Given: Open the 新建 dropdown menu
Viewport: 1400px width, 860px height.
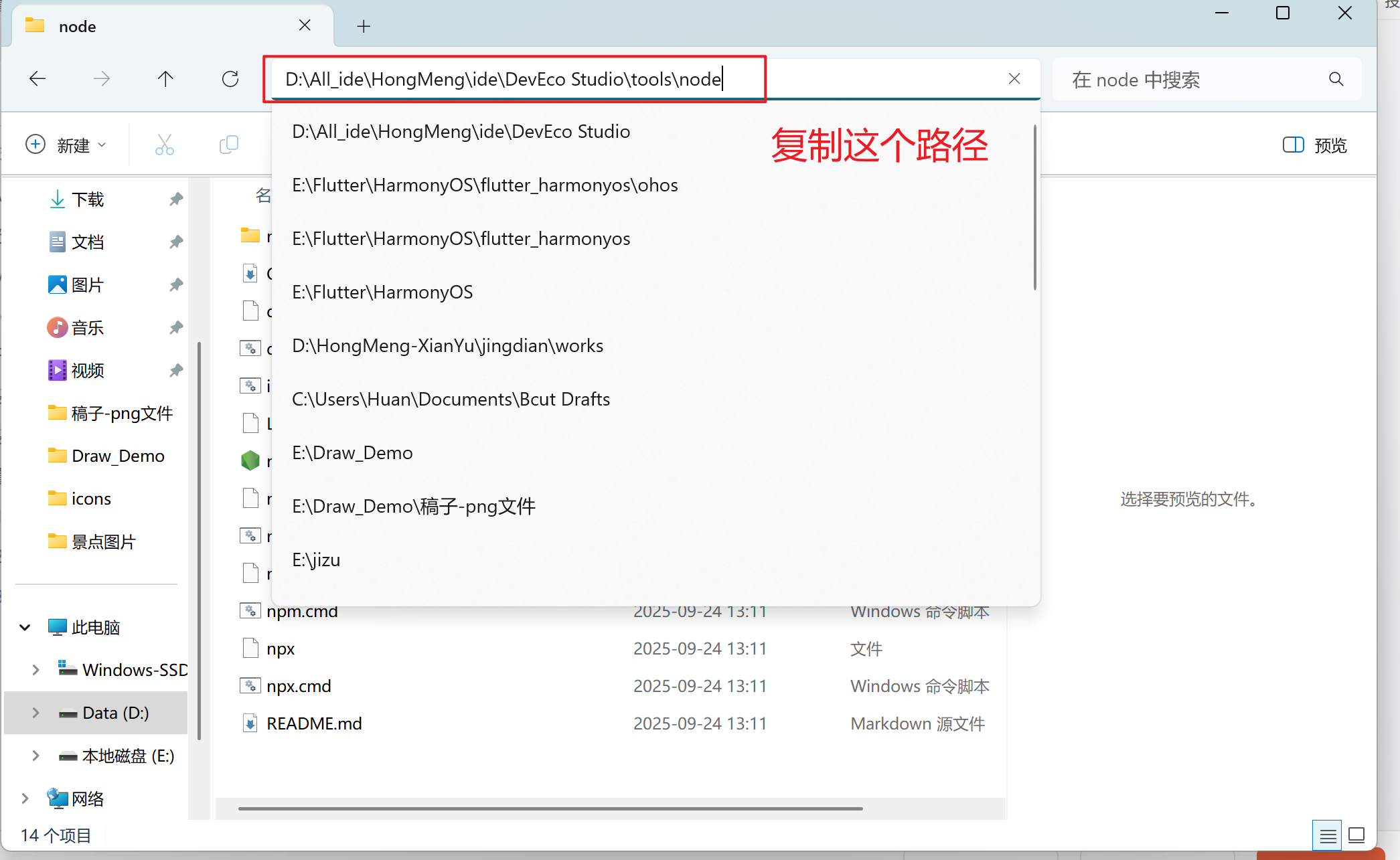Looking at the screenshot, I should [66, 145].
